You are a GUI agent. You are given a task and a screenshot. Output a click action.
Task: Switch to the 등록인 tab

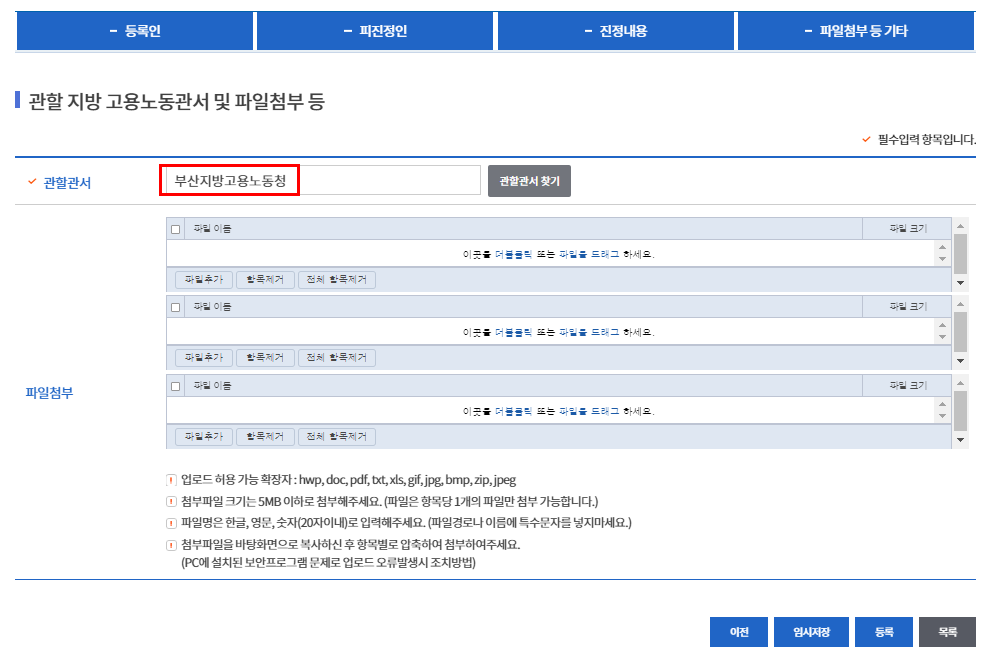[133, 31]
